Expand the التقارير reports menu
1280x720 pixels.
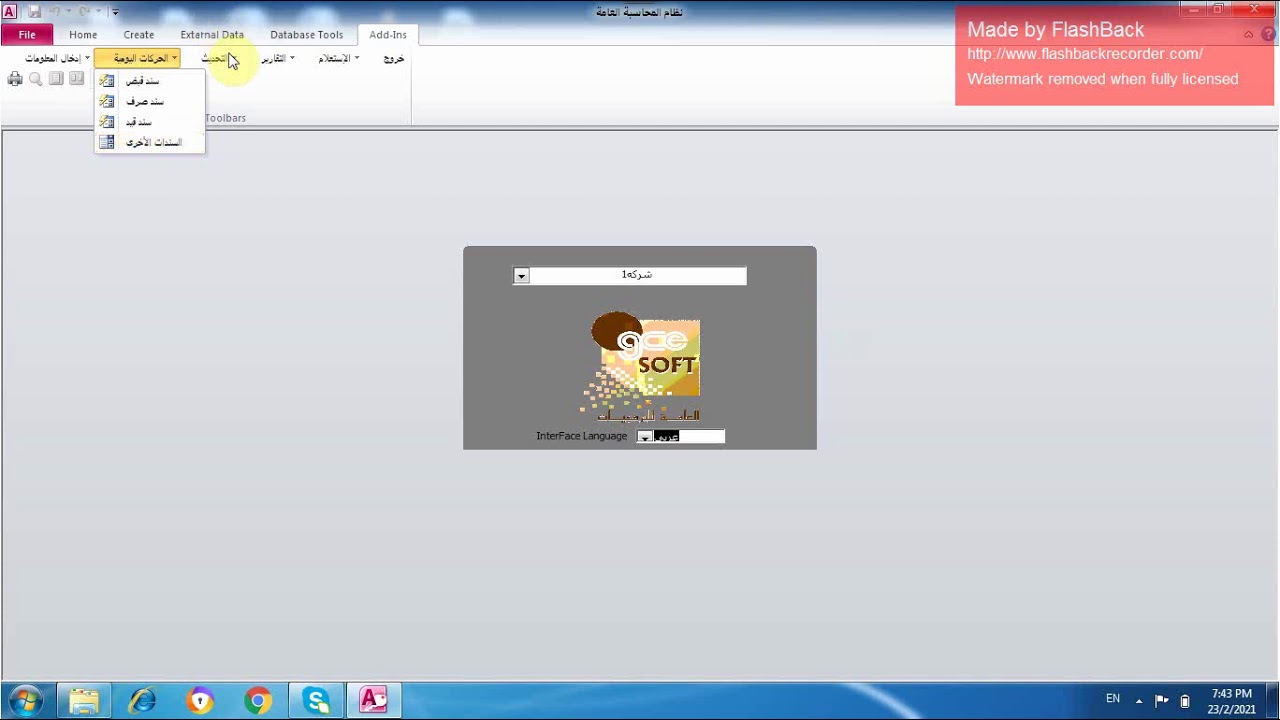(x=277, y=59)
